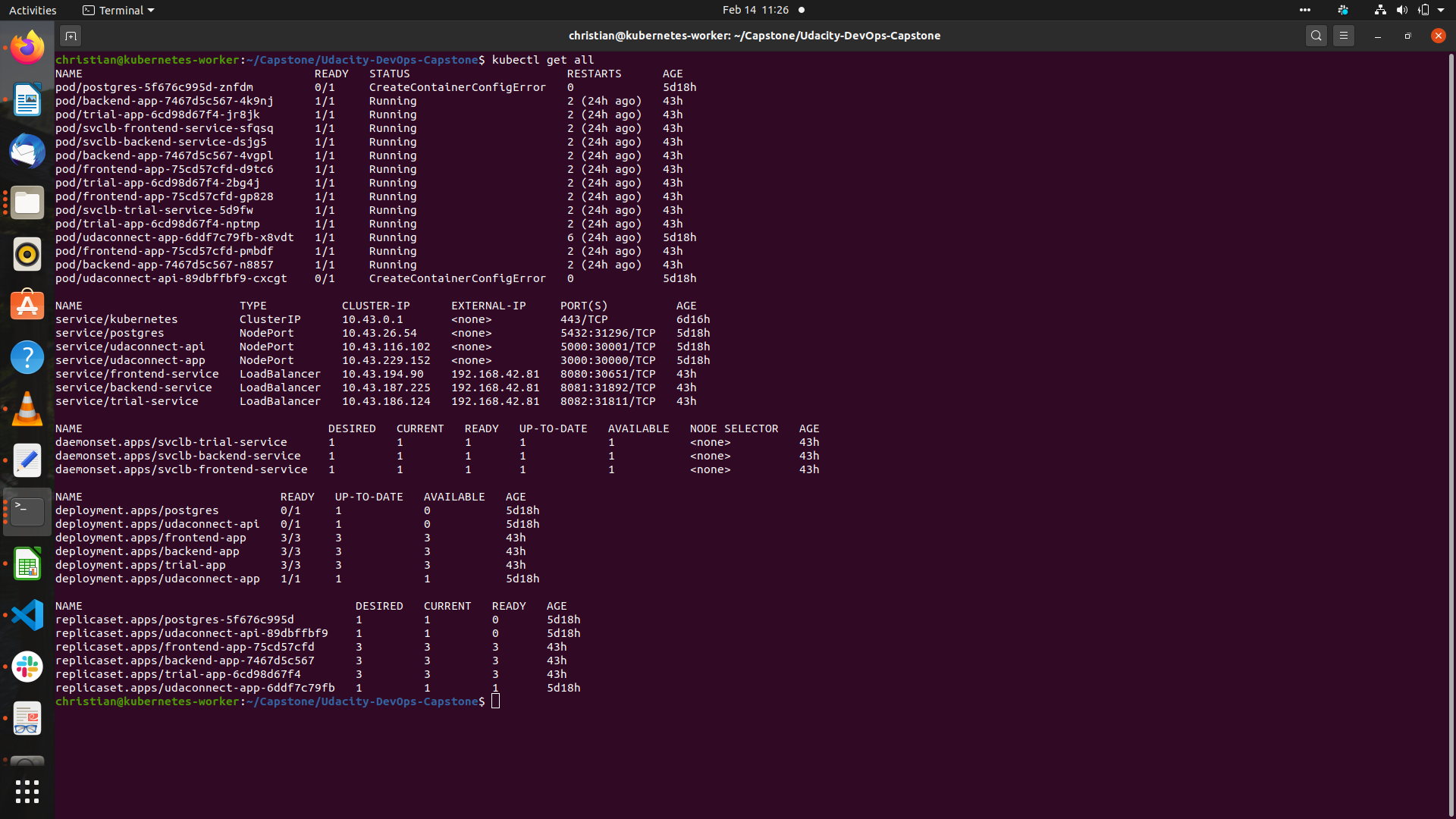The height and width of the screenshot is (819, 1456).
Task: Select service/frontend-service entry
Action: point(137,374)
